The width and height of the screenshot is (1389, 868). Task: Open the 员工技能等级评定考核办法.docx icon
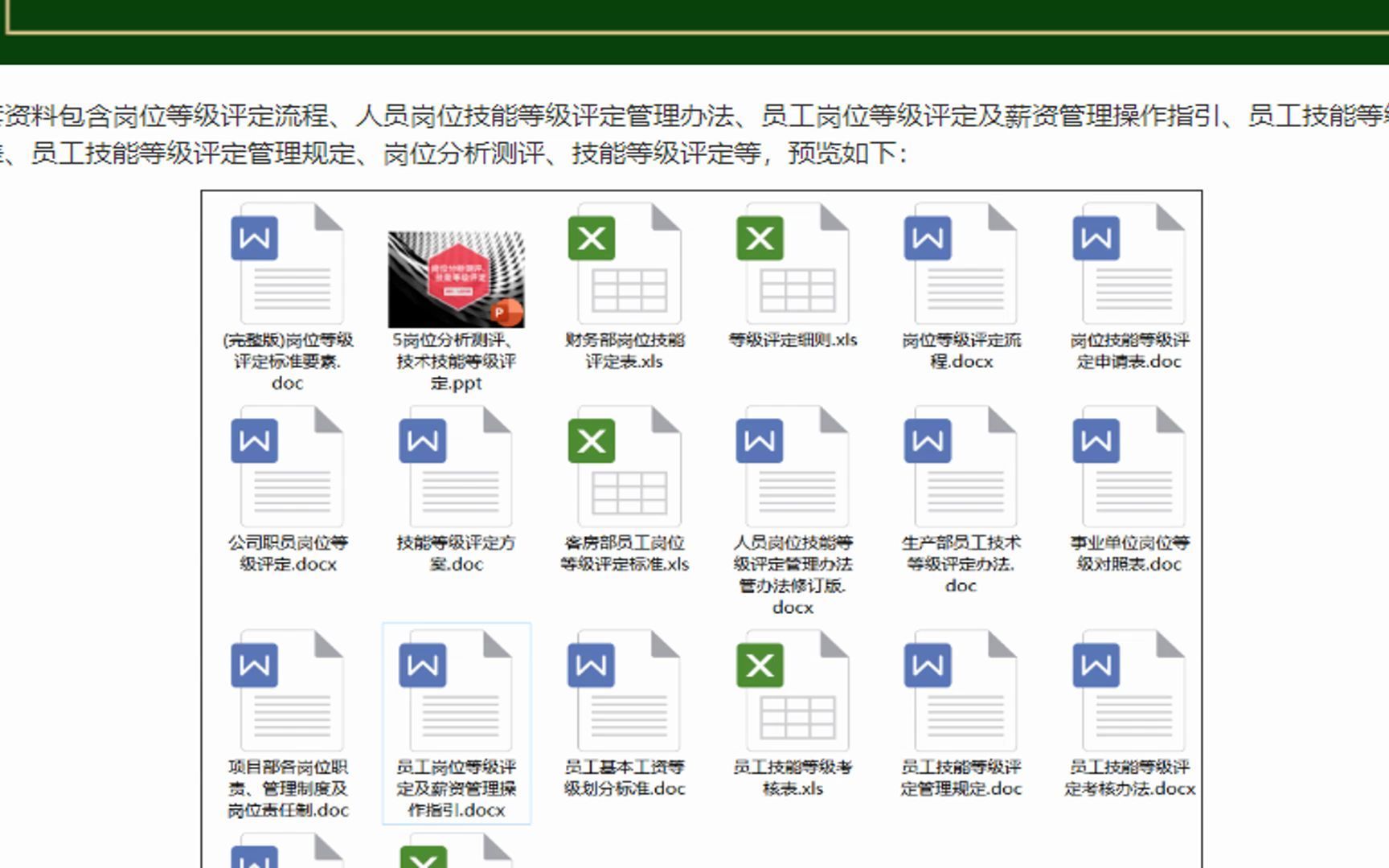[1129, 691]
